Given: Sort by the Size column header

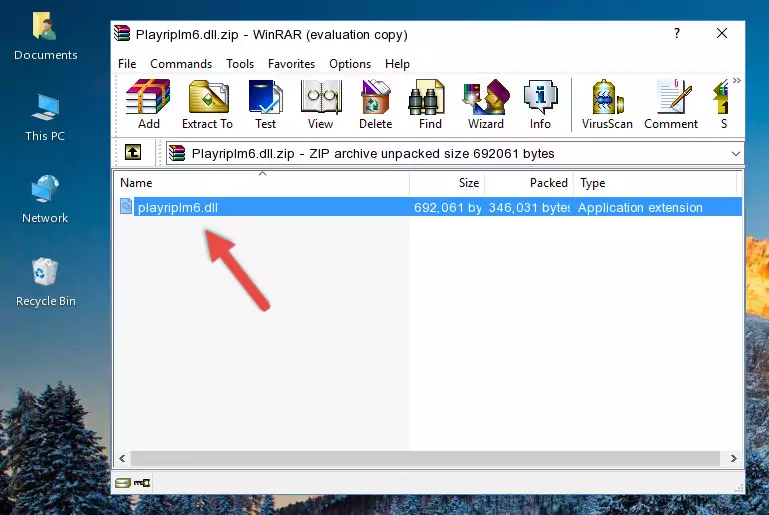Looking at the screenshot, I should click(x=447, y=182).
